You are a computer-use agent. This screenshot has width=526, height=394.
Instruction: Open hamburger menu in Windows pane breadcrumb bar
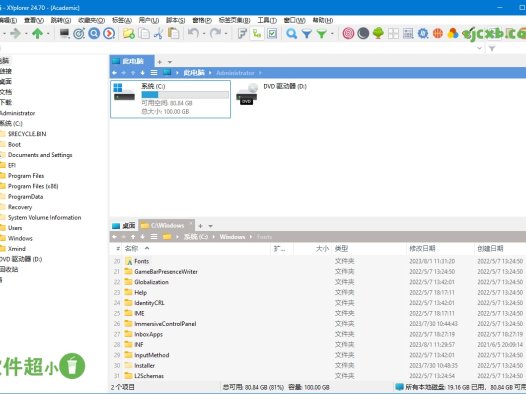point(154,237)
